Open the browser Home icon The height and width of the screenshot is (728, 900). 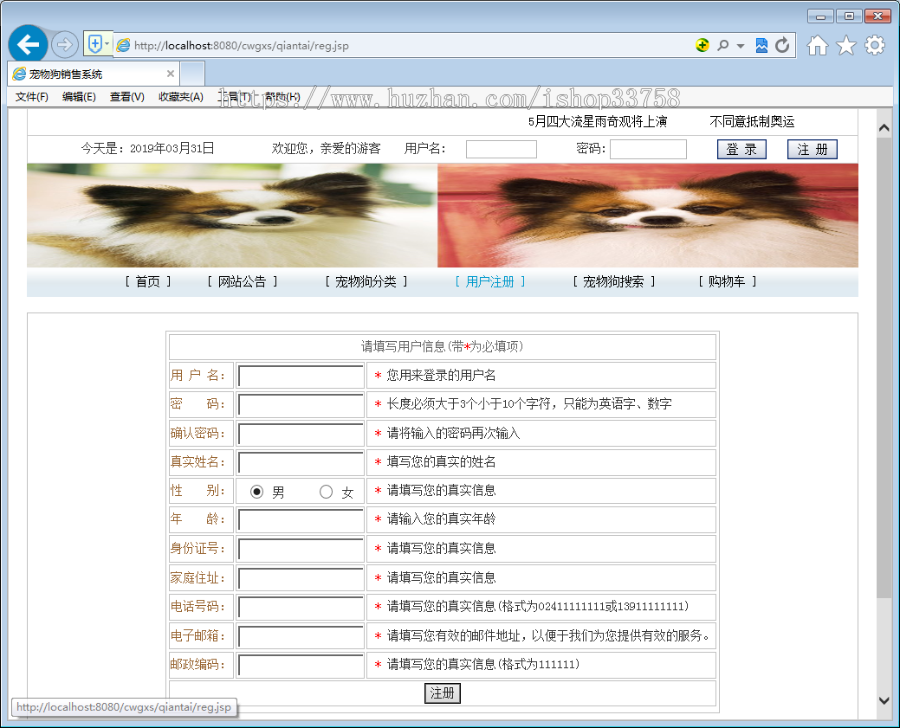(818, 45)
